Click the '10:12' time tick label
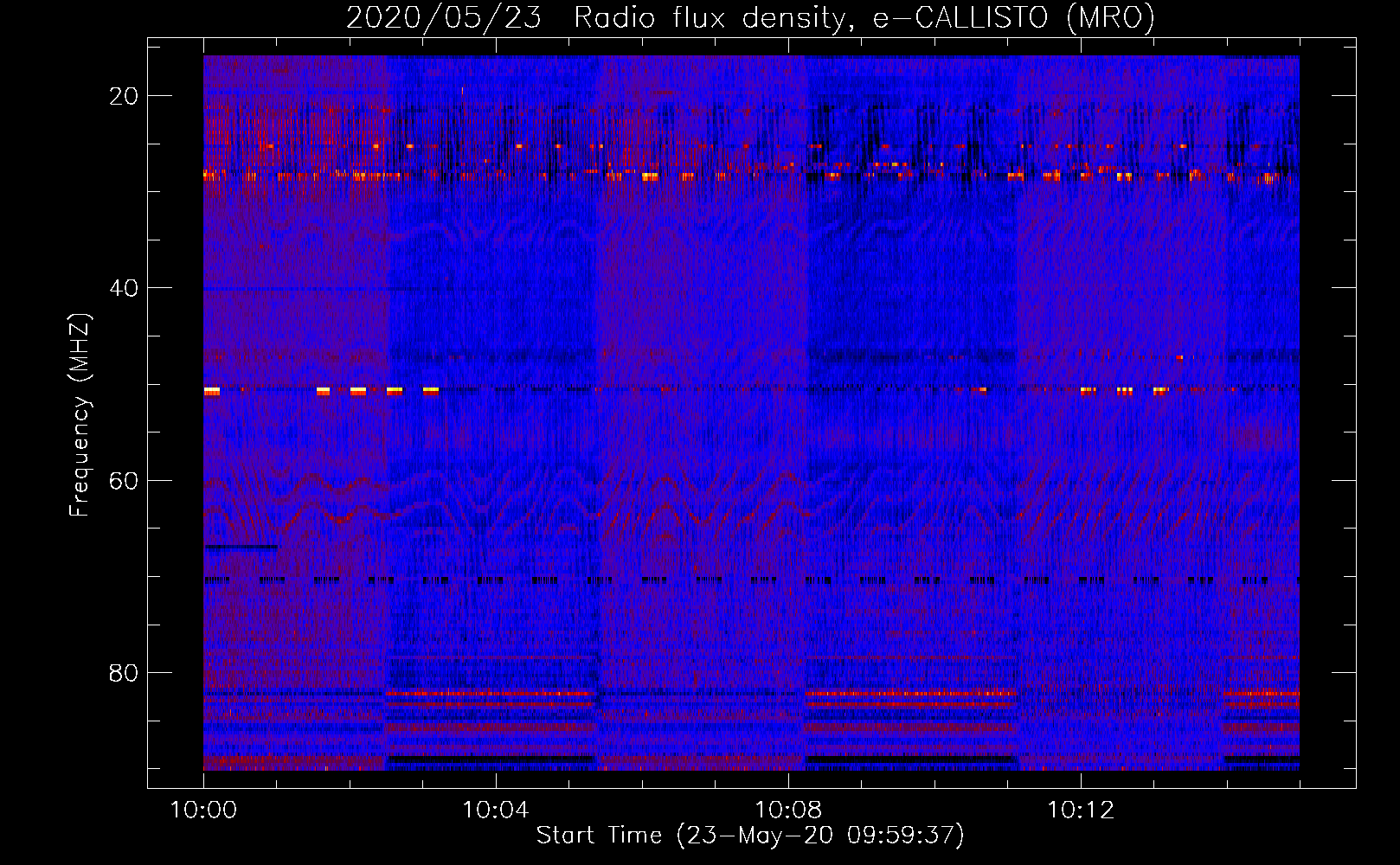 click(1080, 811)
